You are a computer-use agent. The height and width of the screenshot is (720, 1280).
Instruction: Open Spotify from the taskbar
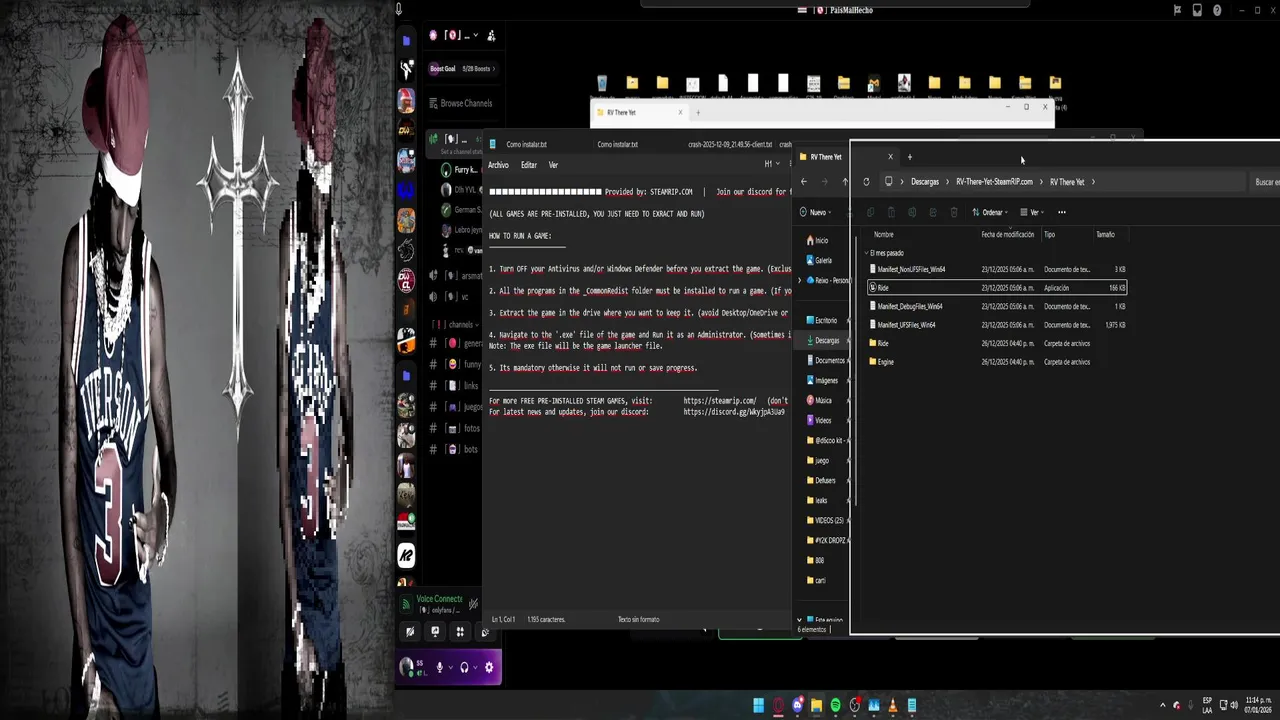tap(835, 705)
